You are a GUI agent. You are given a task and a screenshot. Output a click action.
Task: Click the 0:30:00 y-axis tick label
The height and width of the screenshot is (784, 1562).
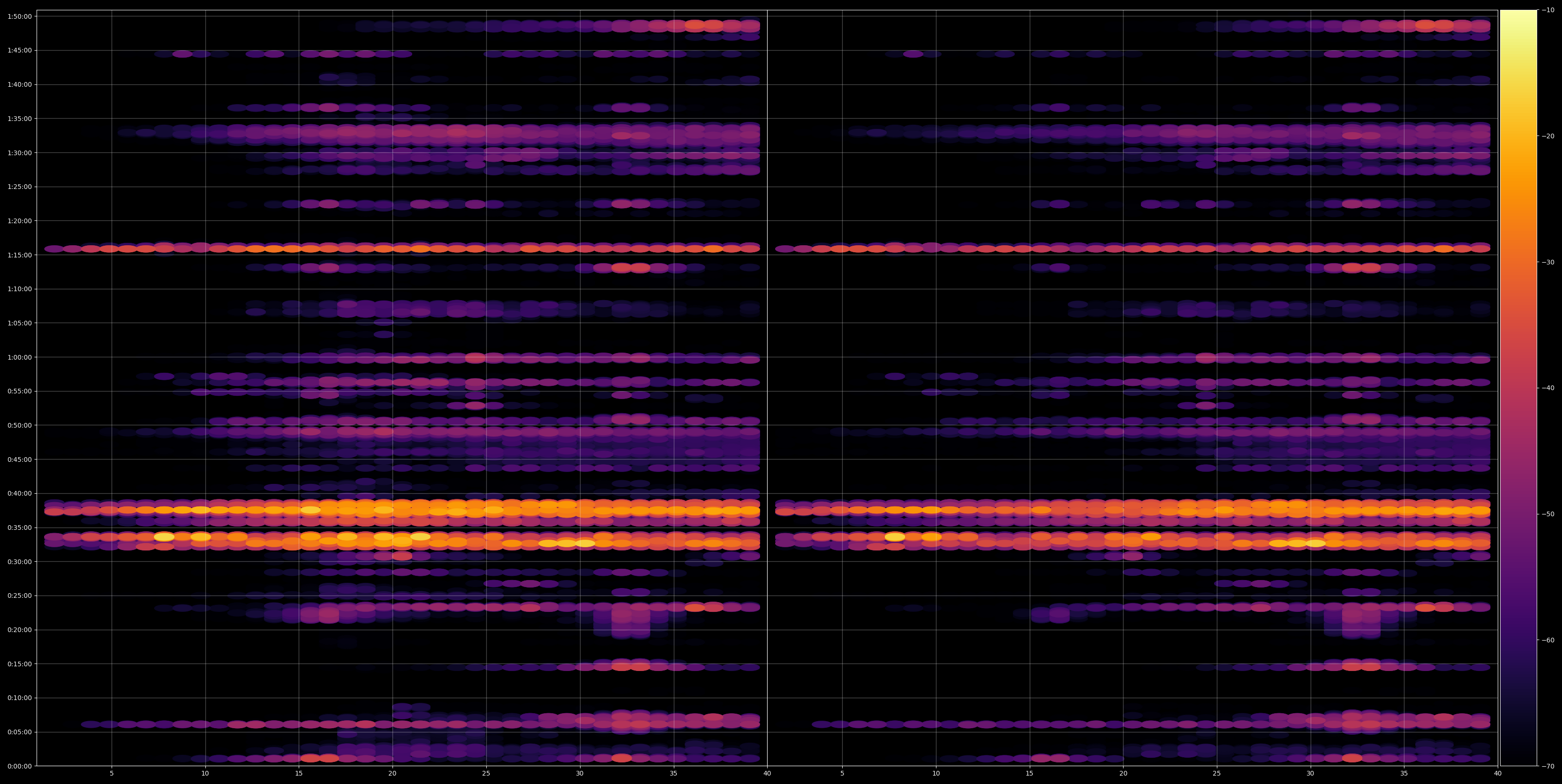(19, 561)
